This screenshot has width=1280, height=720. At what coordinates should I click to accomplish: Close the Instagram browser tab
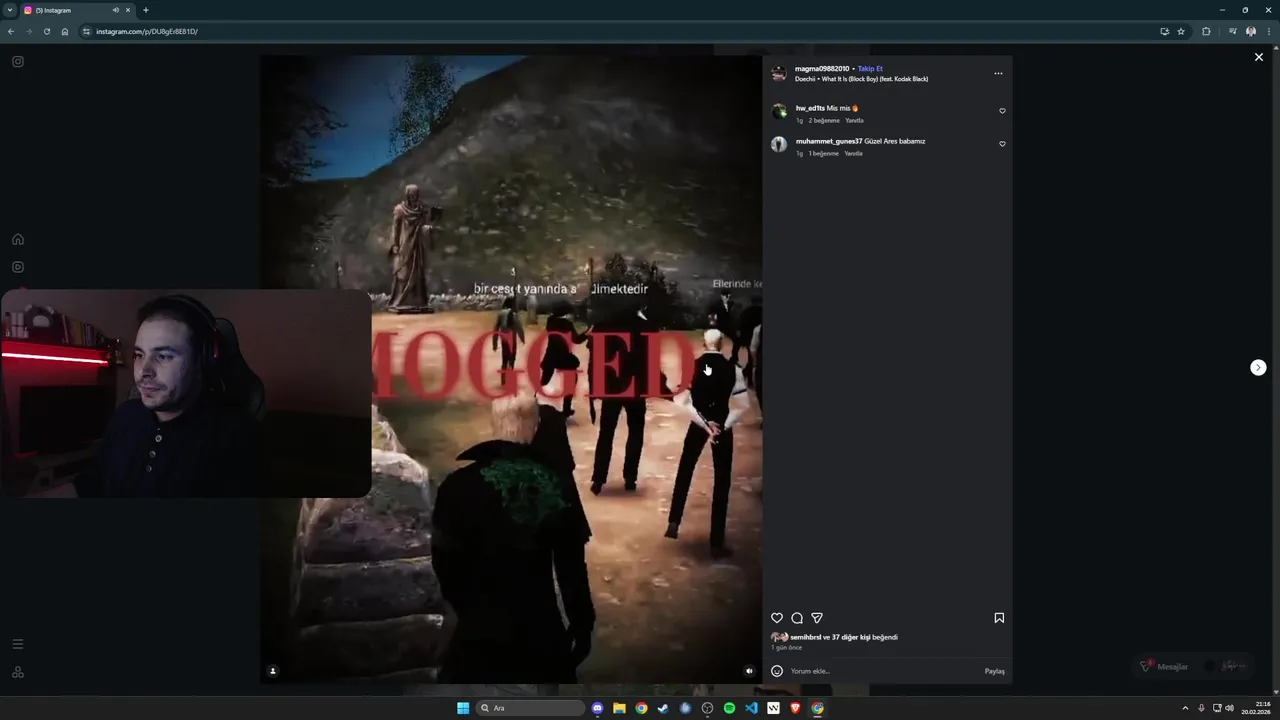(128, 10)
